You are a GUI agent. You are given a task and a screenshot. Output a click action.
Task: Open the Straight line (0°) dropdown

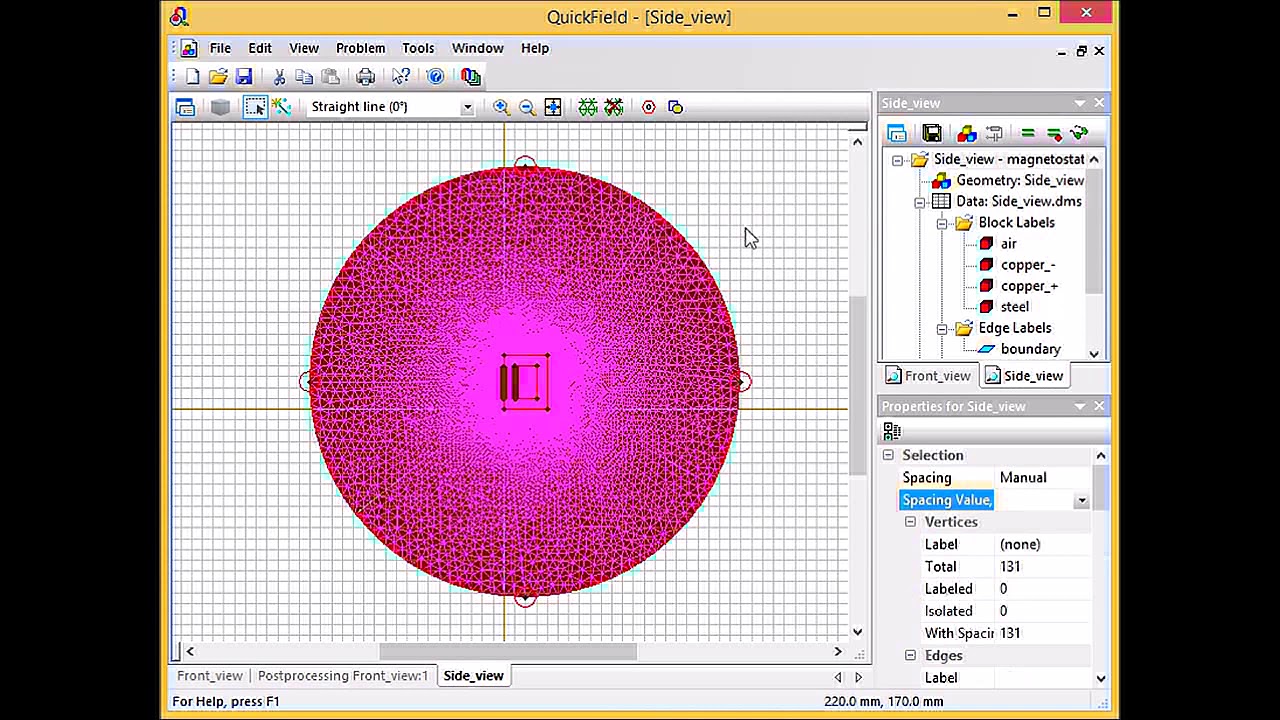pyautogui.click(x=467, y=107)
